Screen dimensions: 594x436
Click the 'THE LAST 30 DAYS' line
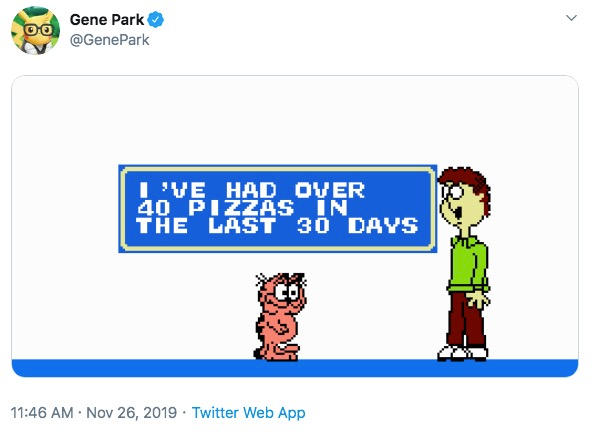coord(277,226)
